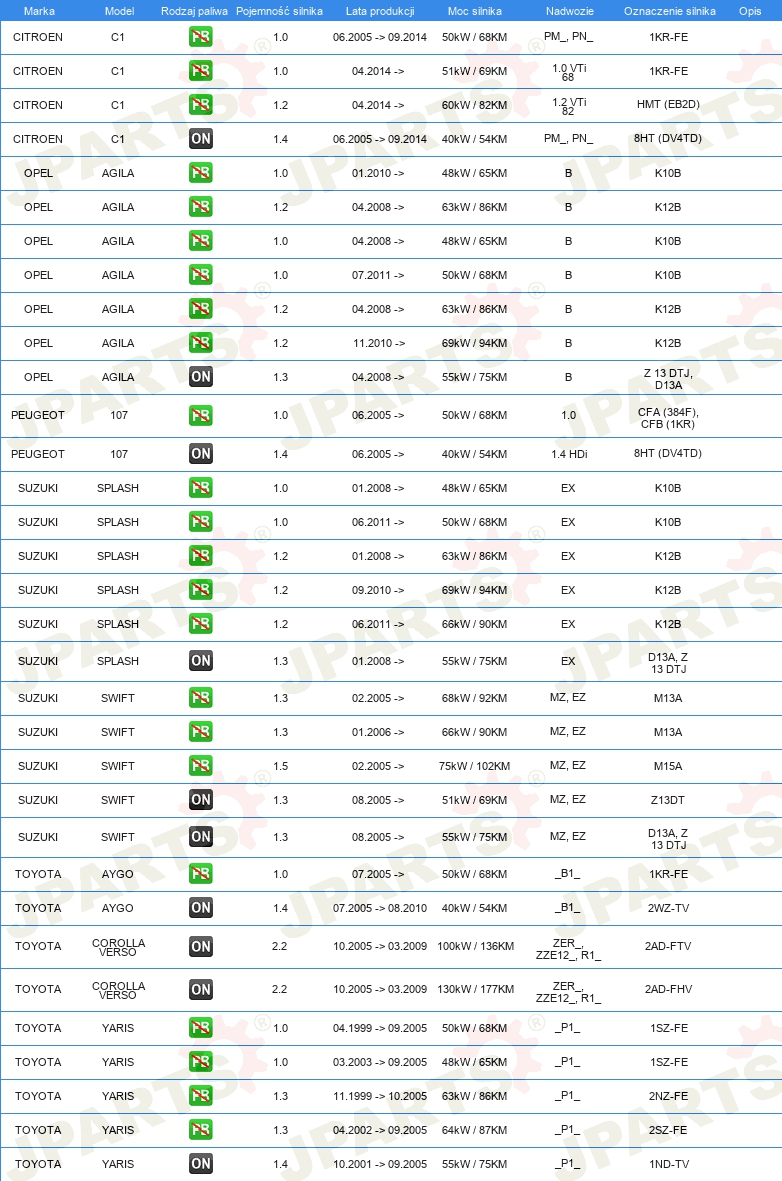
Task: Click body type 1.0 VTi 68
Action: (569, 72)
